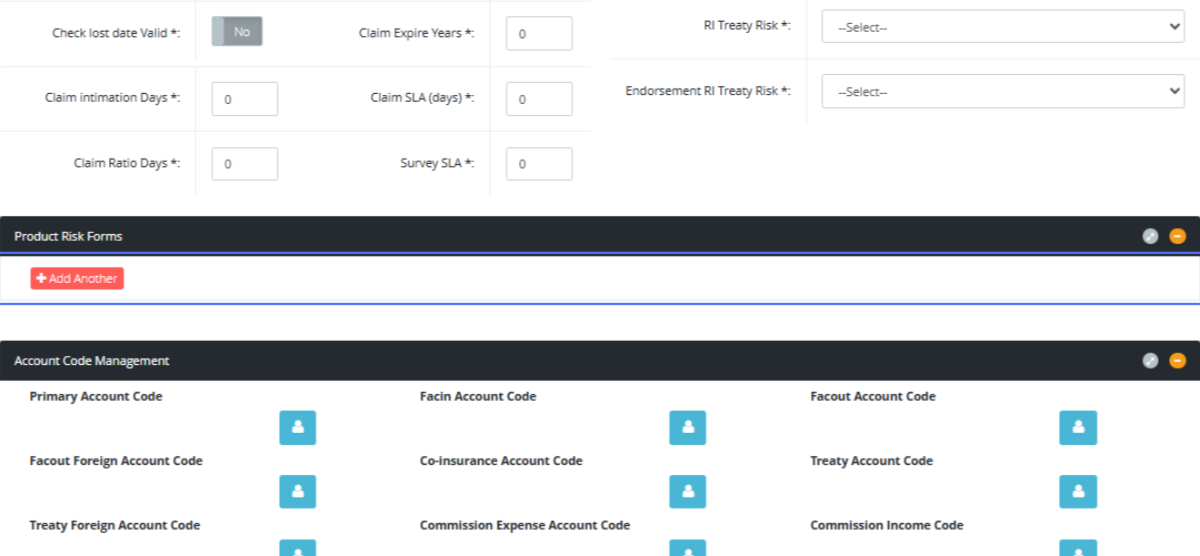
Task: Expand Product Risk Forms panel fullscreen icon
Action: (1150, 236)
